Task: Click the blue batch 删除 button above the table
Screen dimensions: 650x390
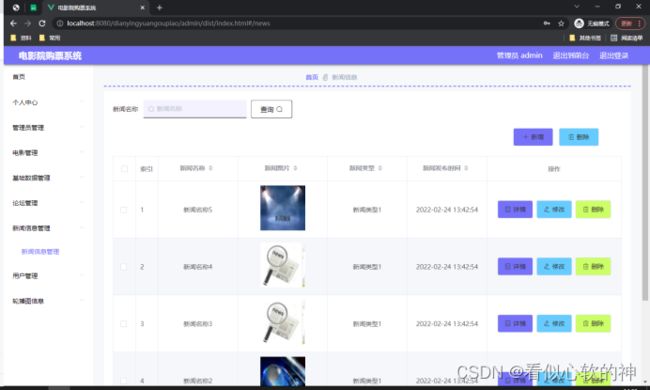Action: pyautogui.click(x=579, y=137)
